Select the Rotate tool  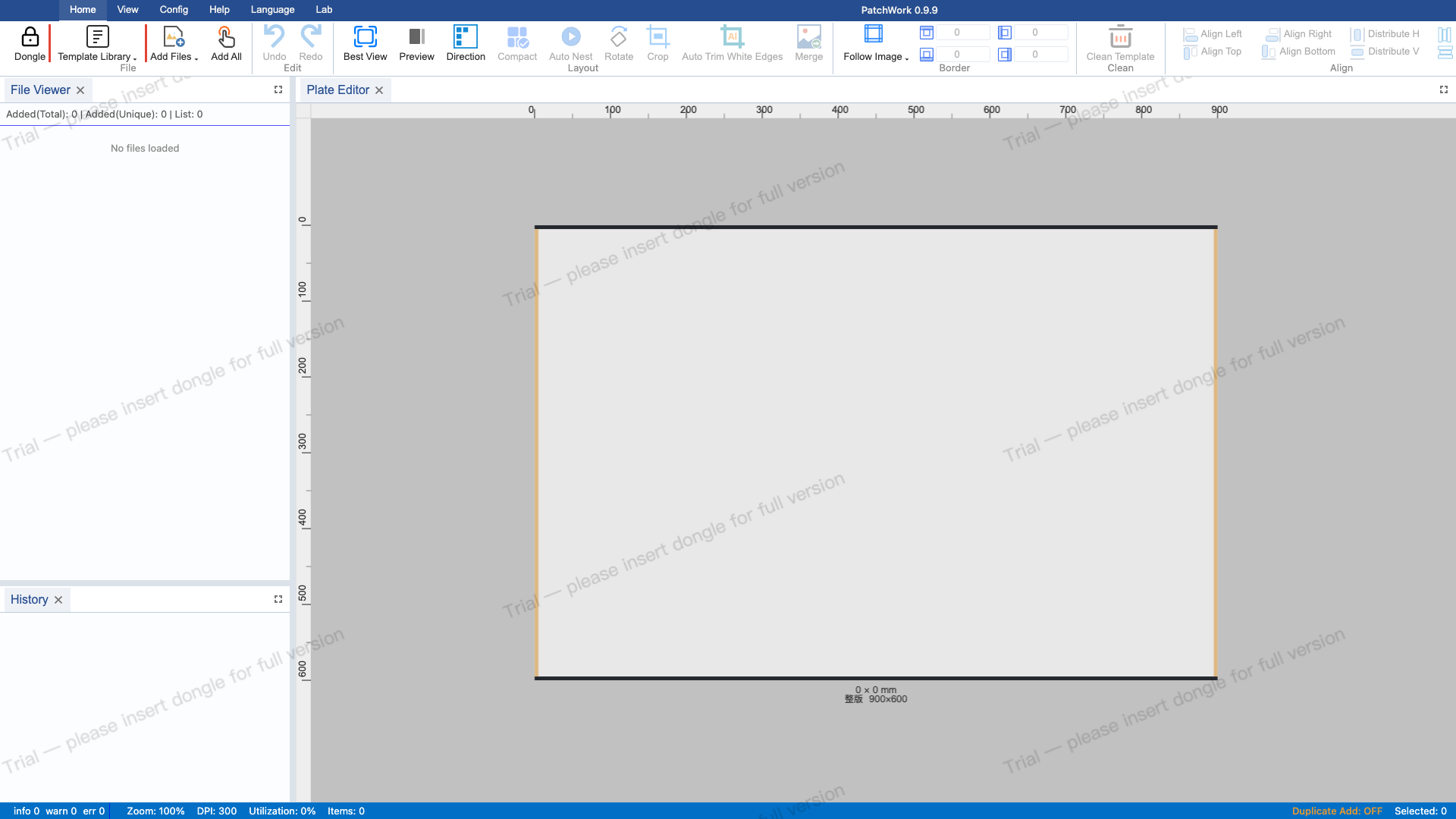tap(619, 44)
